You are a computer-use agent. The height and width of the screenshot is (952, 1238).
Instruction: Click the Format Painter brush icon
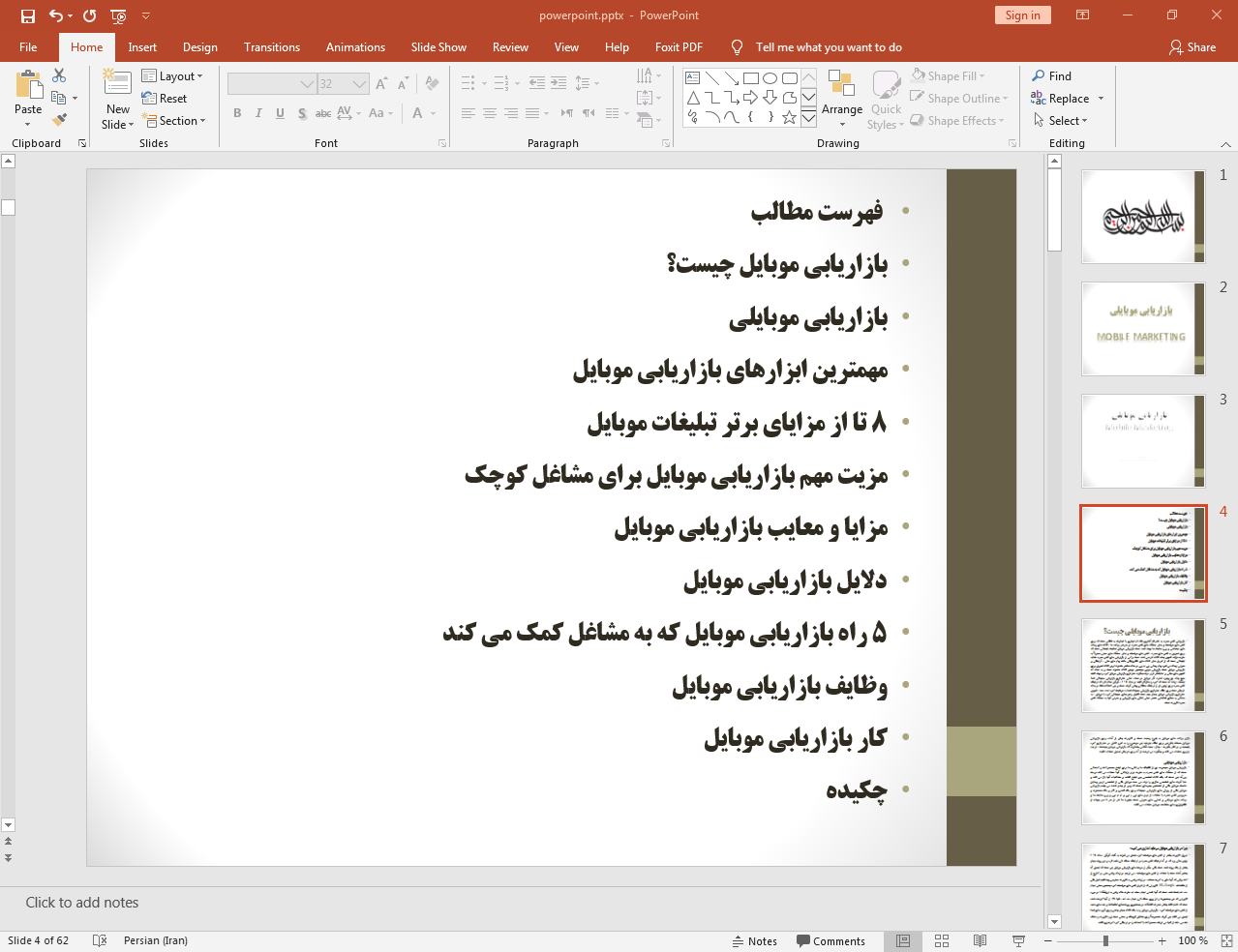pyautogui.click(x=60, y=120)
